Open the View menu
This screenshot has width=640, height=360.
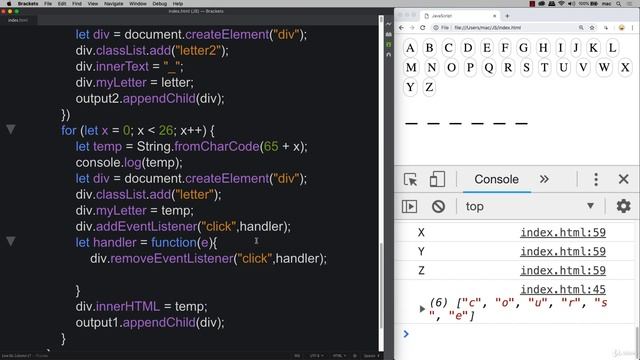[93, 4]
